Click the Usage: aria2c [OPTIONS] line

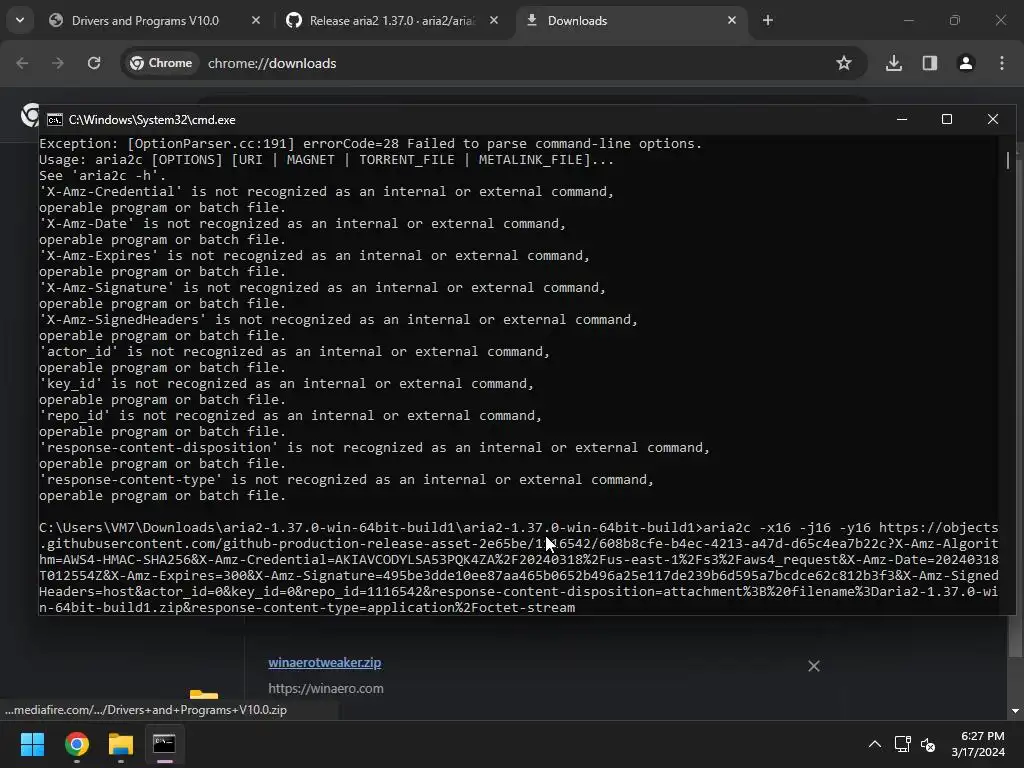point(326,159)
